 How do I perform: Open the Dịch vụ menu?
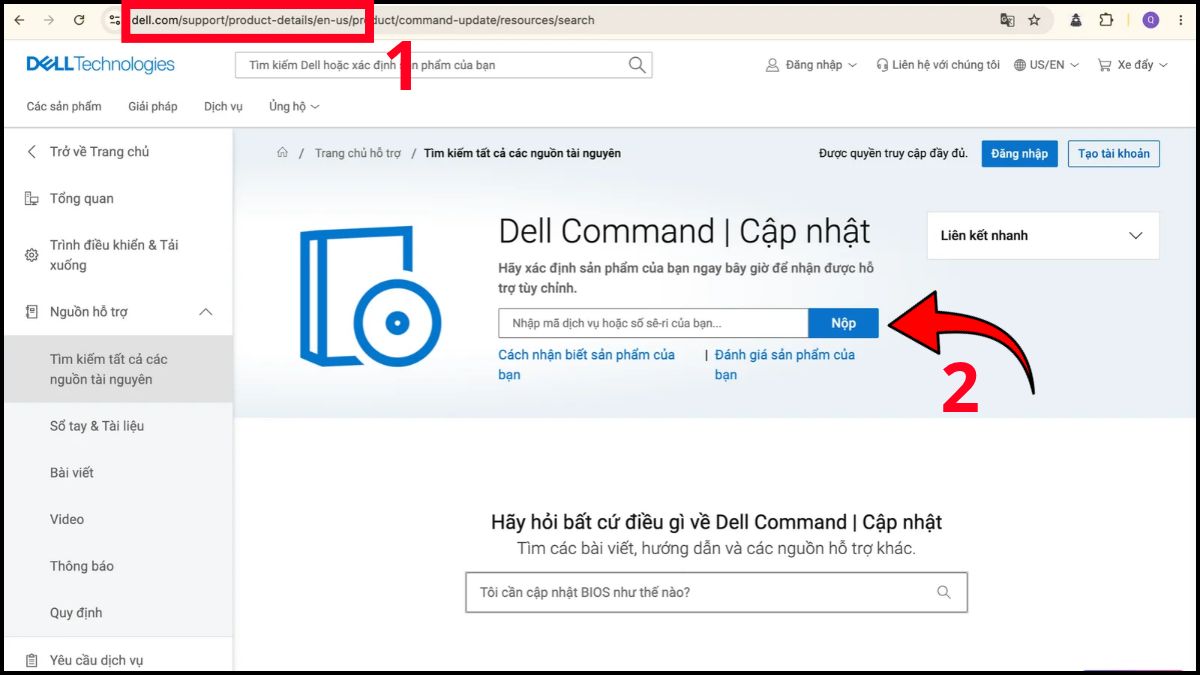(x=223, y=106)
